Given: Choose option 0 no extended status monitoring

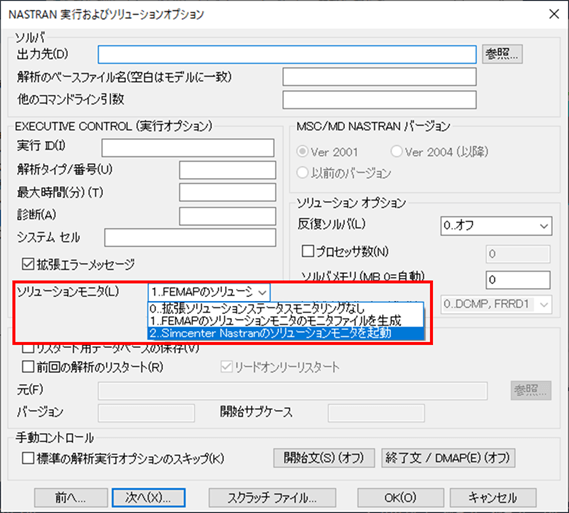Looking at the screenshot, I should (x=286, y=309).
